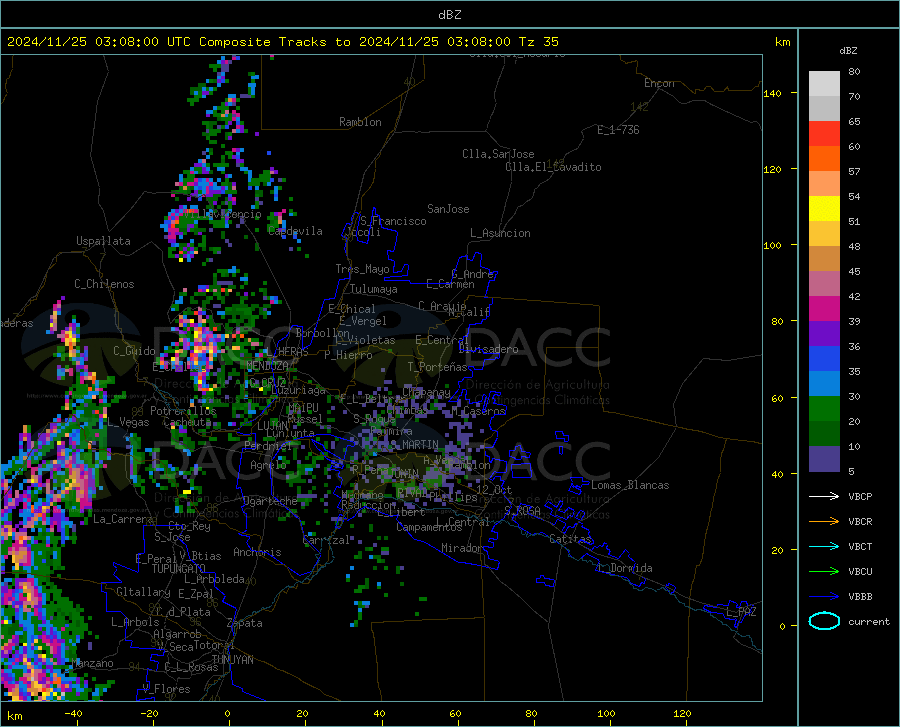Image resolution: width=900 pixels, height=727 pixels.
Task: Click the Tres_Mayo place label
Action: [362, 269]
